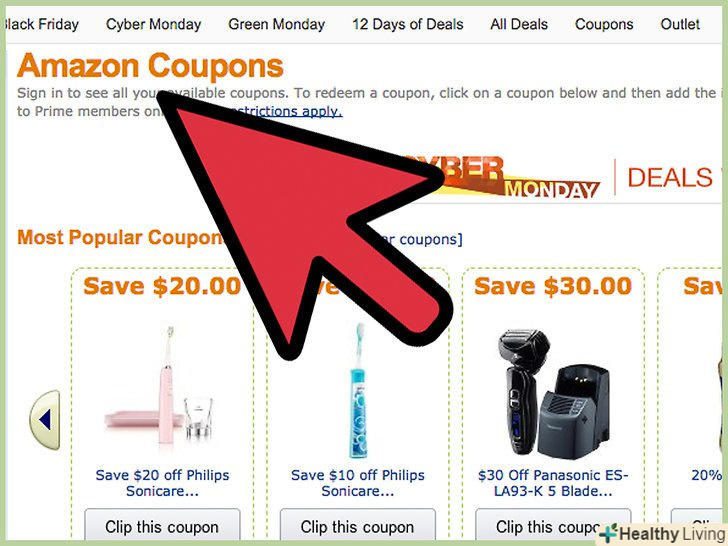The image size is (728, 546).
Task: Click the Healthy Living logo watermark
Action: click(x=663, y=533)
